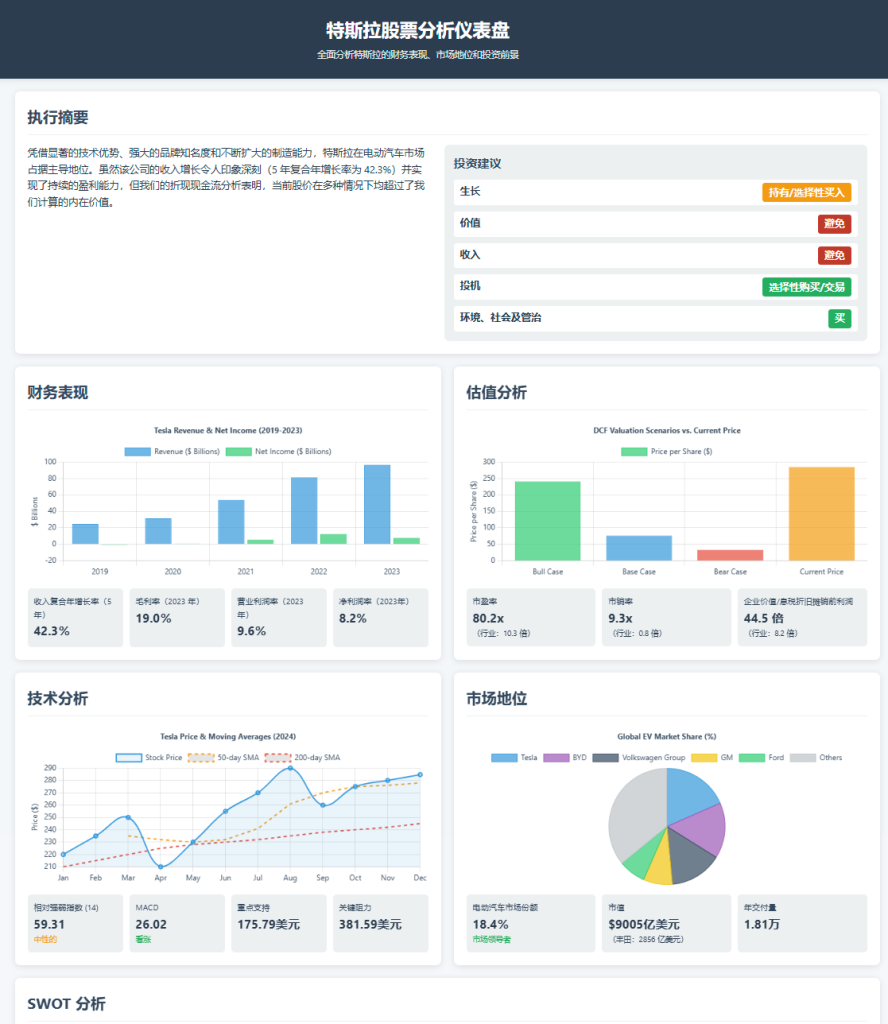
Task: Click the 19.0% gross margin value
Action: click(153, 618)
